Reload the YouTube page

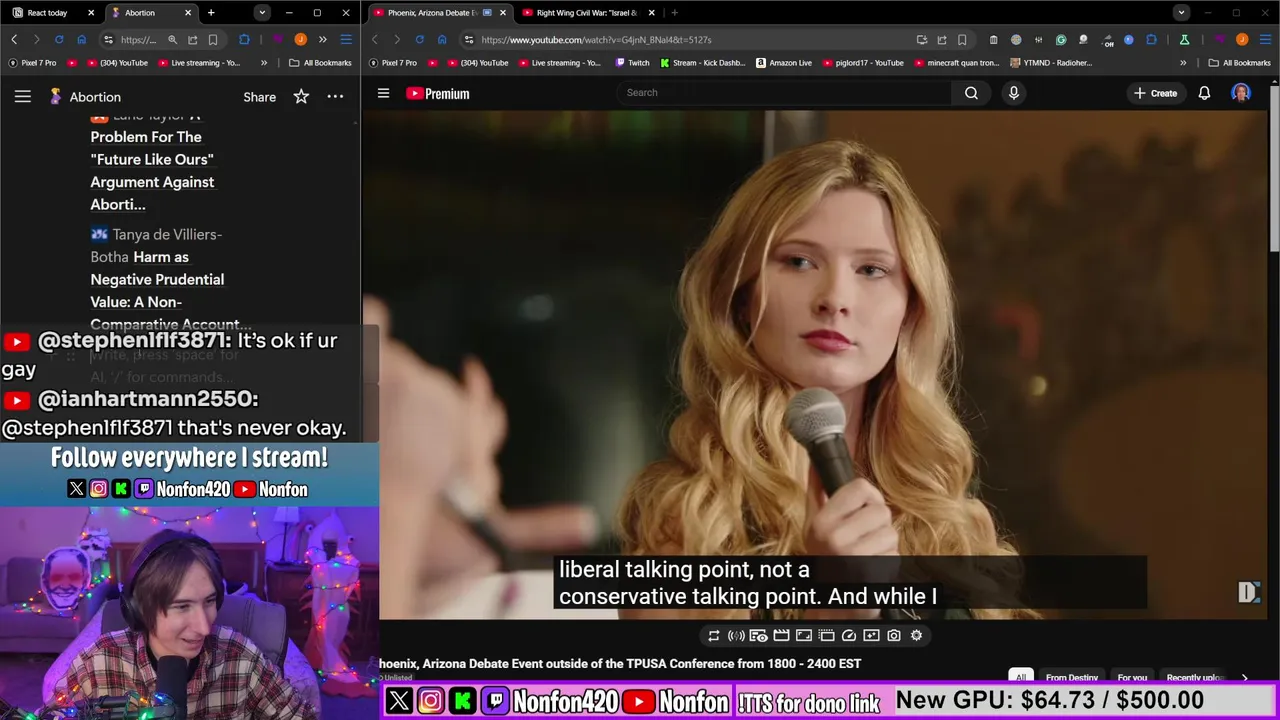[419, 39]
